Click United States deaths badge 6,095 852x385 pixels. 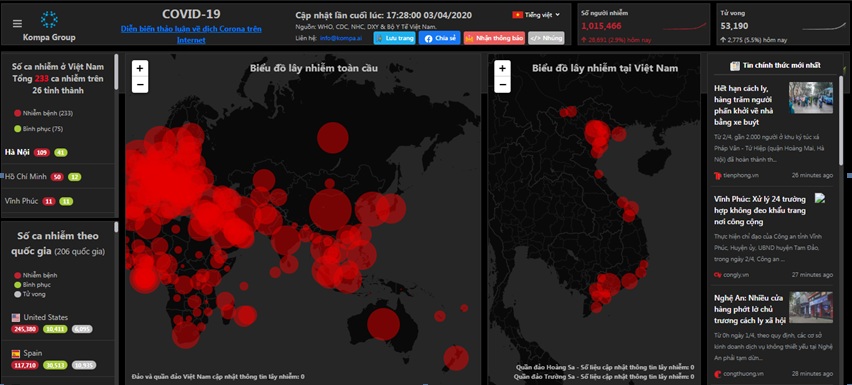click(x=82, y=329)
